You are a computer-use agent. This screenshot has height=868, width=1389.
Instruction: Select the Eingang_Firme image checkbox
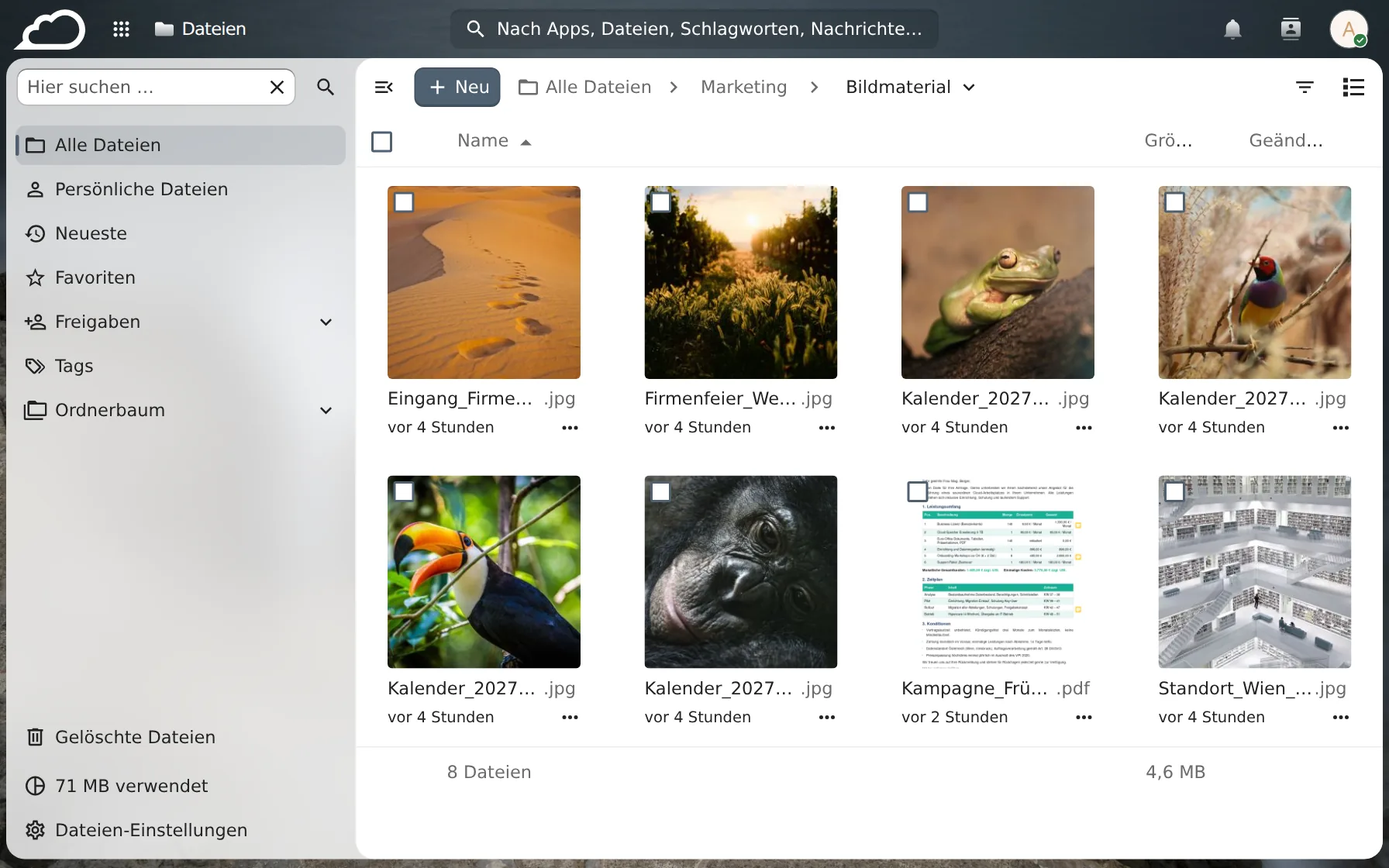(404, 202)
